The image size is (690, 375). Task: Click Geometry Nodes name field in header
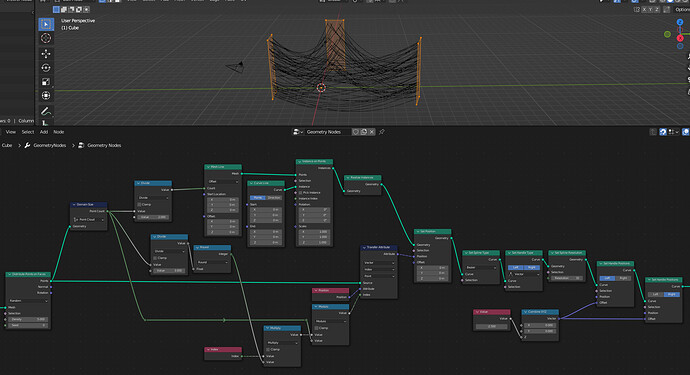click(x=328, y=132)
